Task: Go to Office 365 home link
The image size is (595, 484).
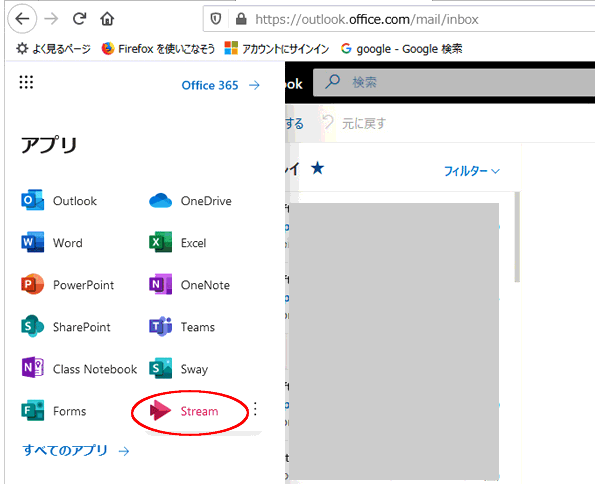Action: [220, 85]
